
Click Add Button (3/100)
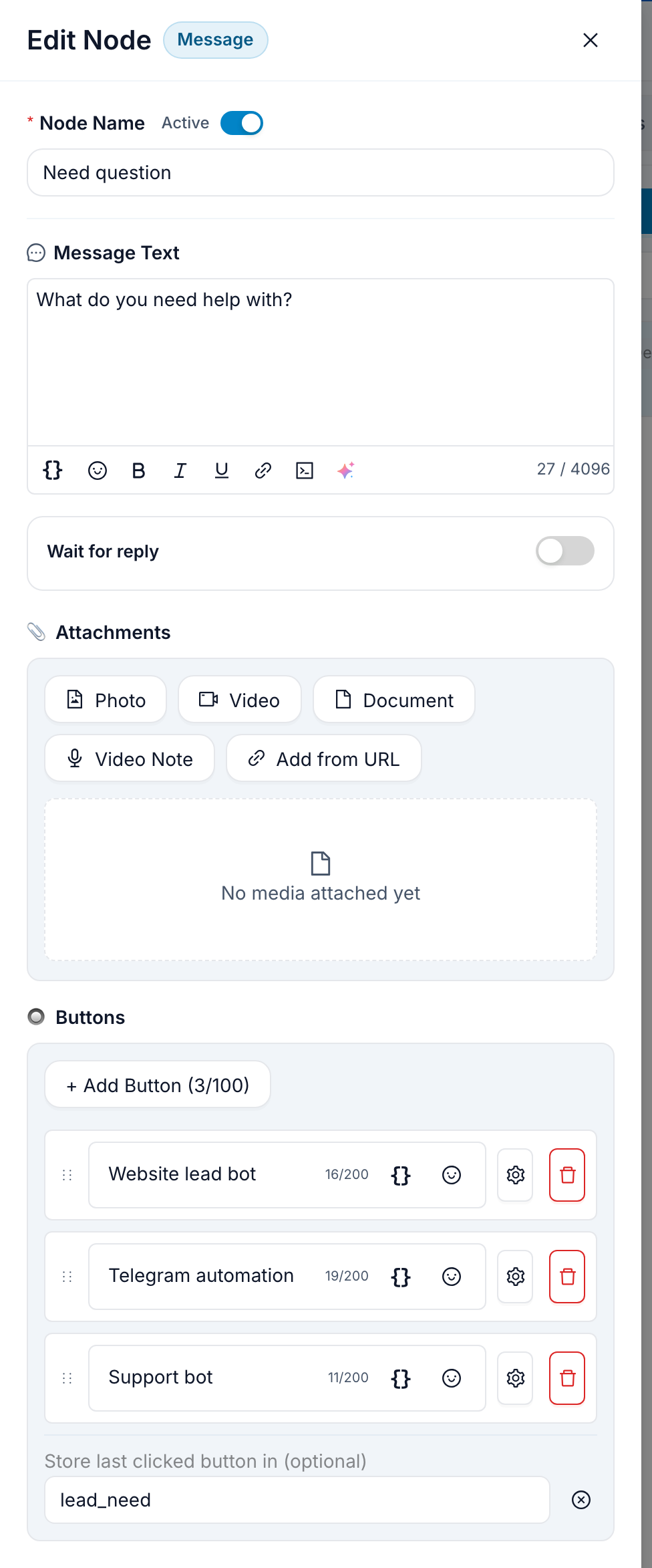tap(158, 1085)
